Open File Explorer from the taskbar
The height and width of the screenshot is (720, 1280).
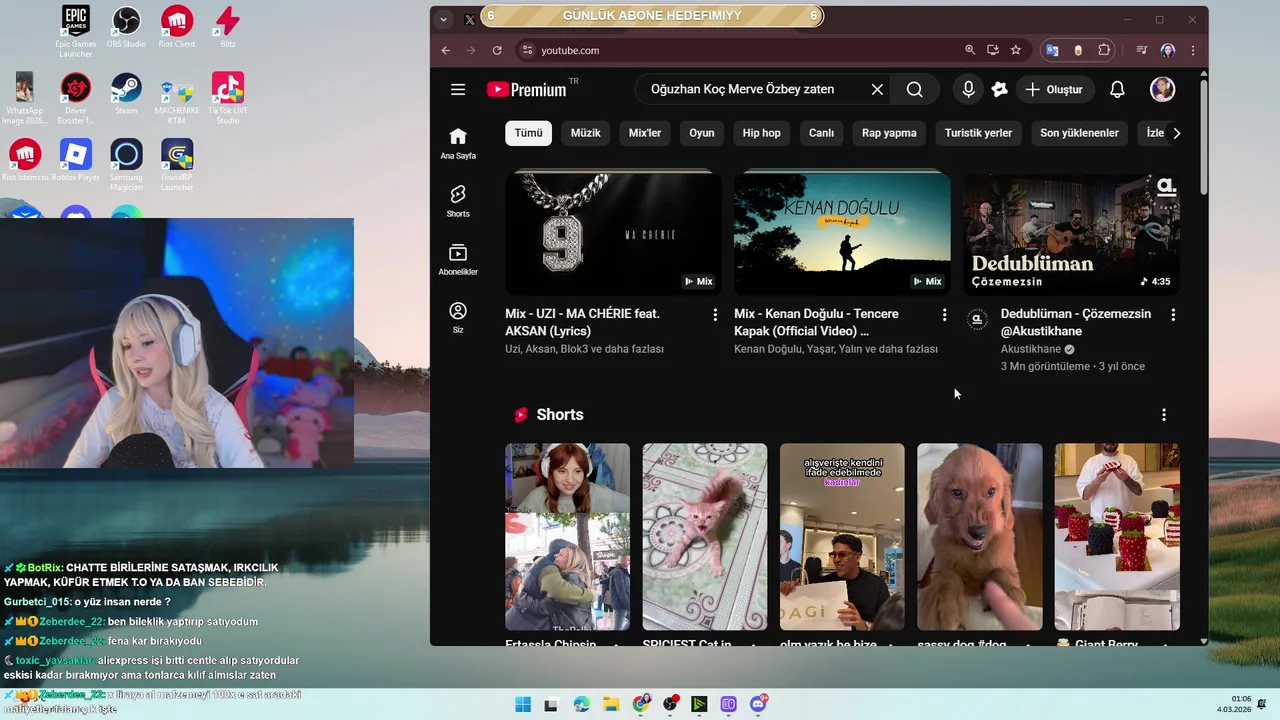(x=611, y=704)
